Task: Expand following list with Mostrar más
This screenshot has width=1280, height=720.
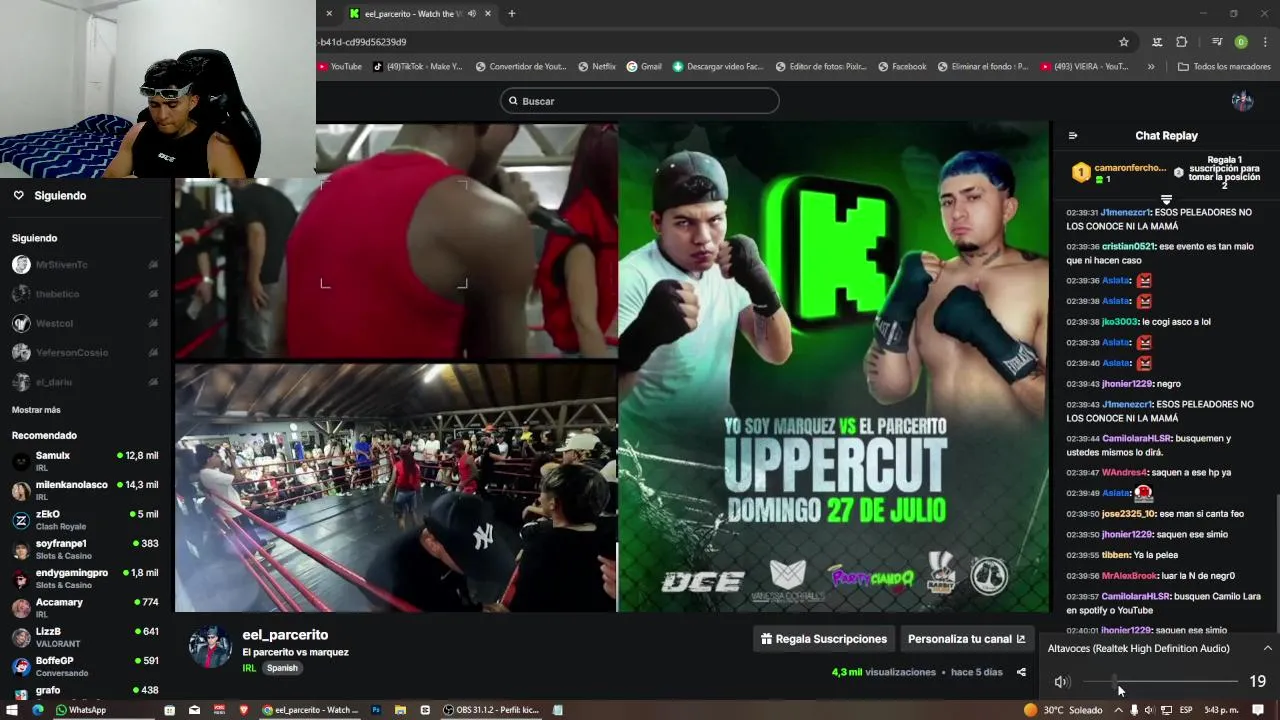Action: pos(36,410)
